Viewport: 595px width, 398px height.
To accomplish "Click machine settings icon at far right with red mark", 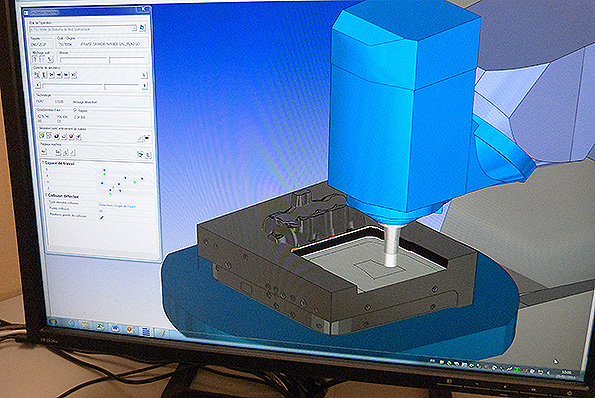I will [148, 155].
